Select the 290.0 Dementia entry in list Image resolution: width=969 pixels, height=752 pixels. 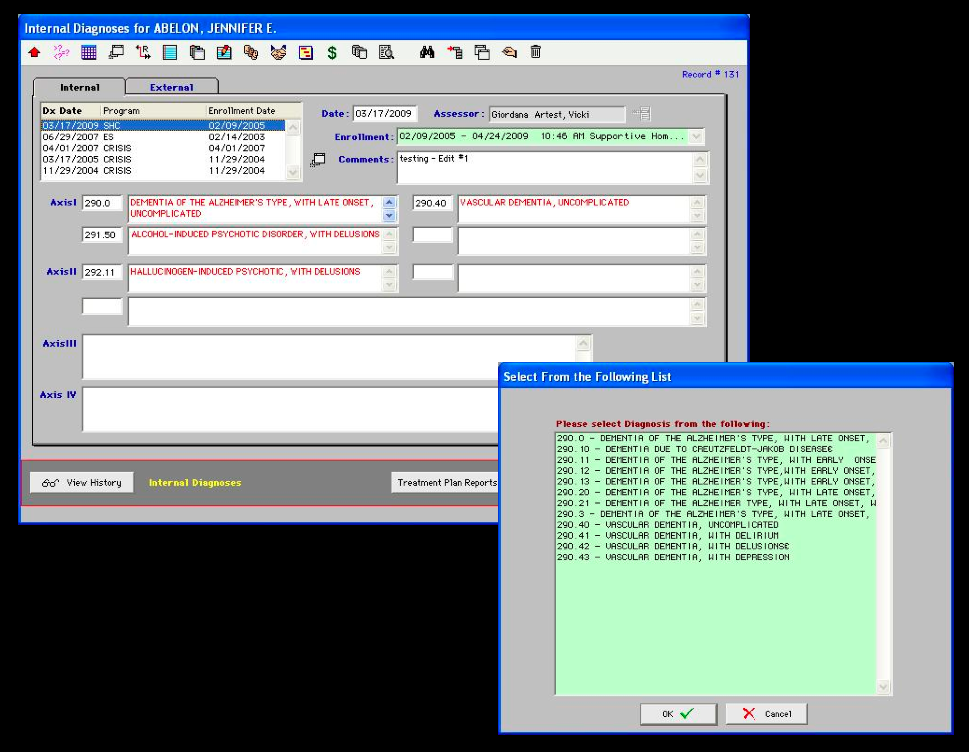tap(716, 438)
